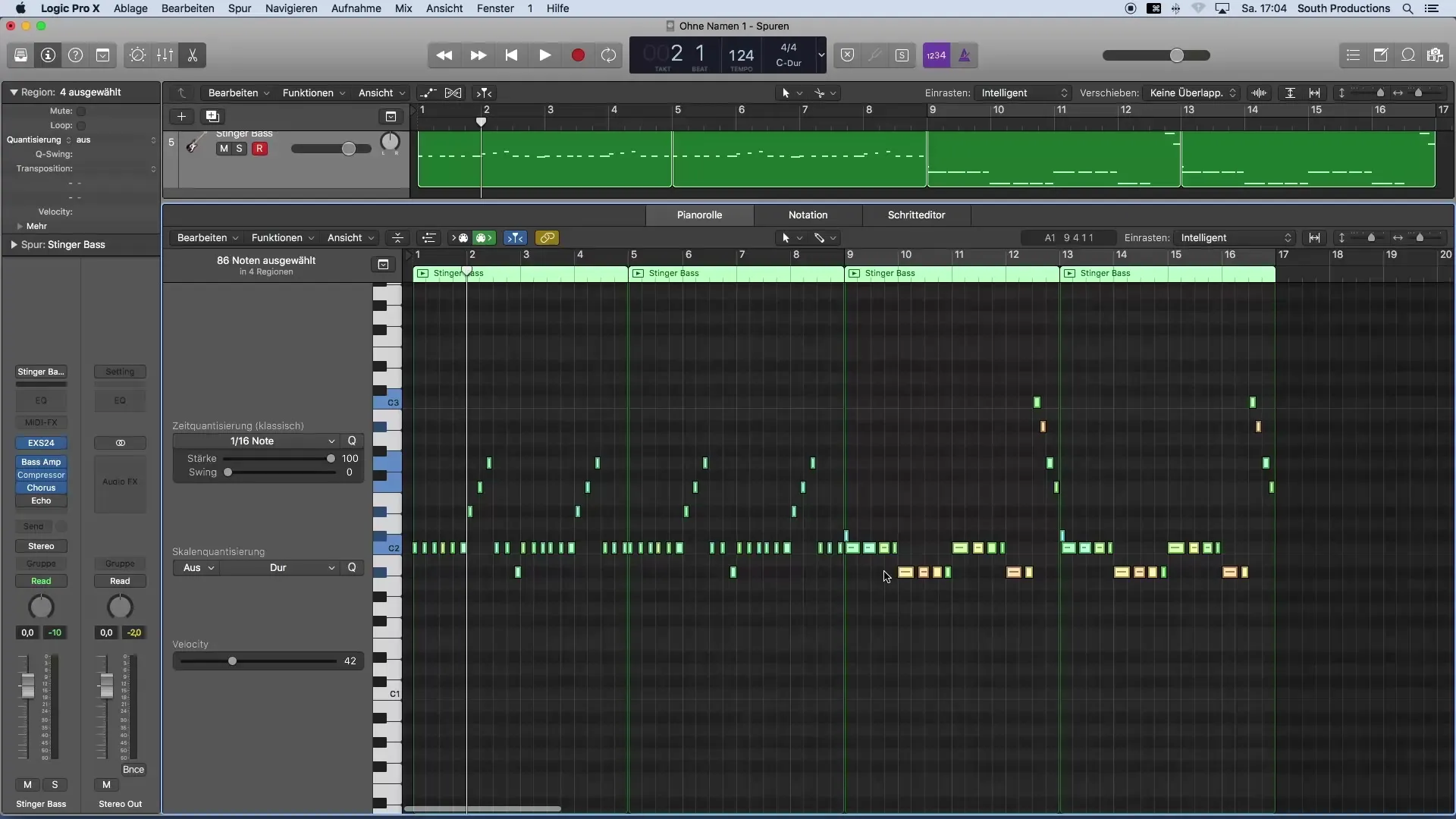Open the Bass Amp plugin slot
Viewport: 1456px width, 819px height.
click(x=41, y=462)
